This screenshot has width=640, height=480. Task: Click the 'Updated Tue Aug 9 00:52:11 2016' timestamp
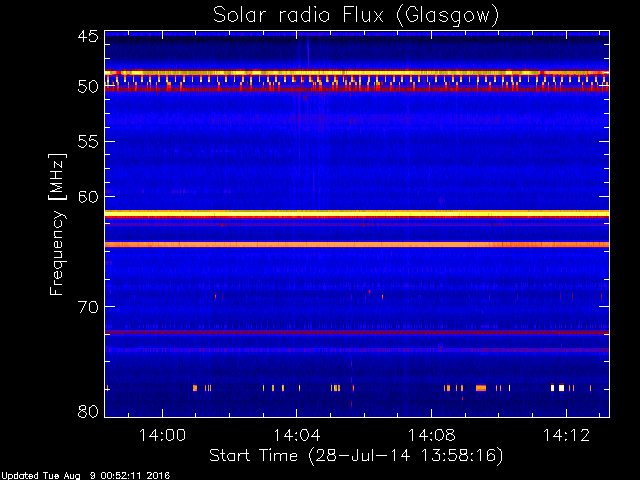[85, 476]
